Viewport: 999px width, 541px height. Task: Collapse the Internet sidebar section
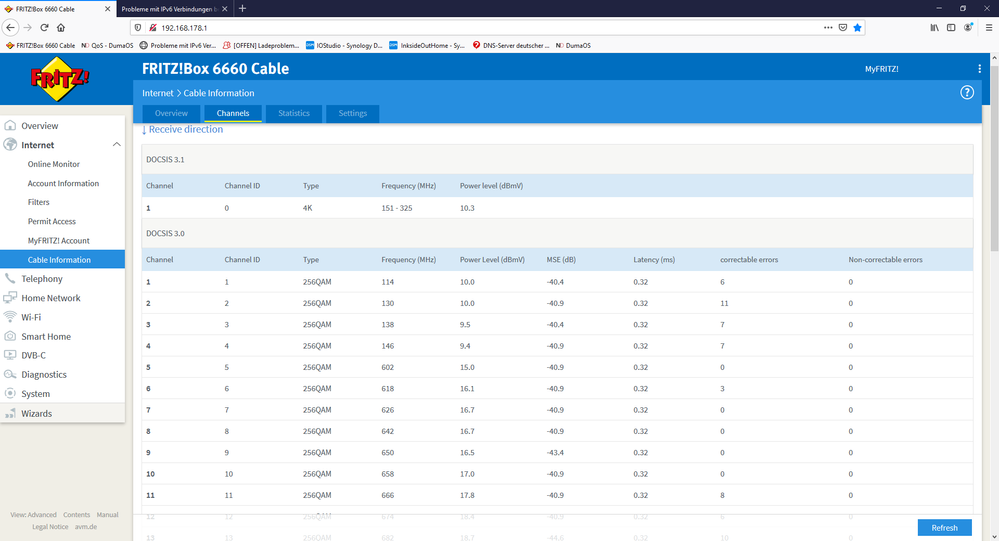(117, 145)
